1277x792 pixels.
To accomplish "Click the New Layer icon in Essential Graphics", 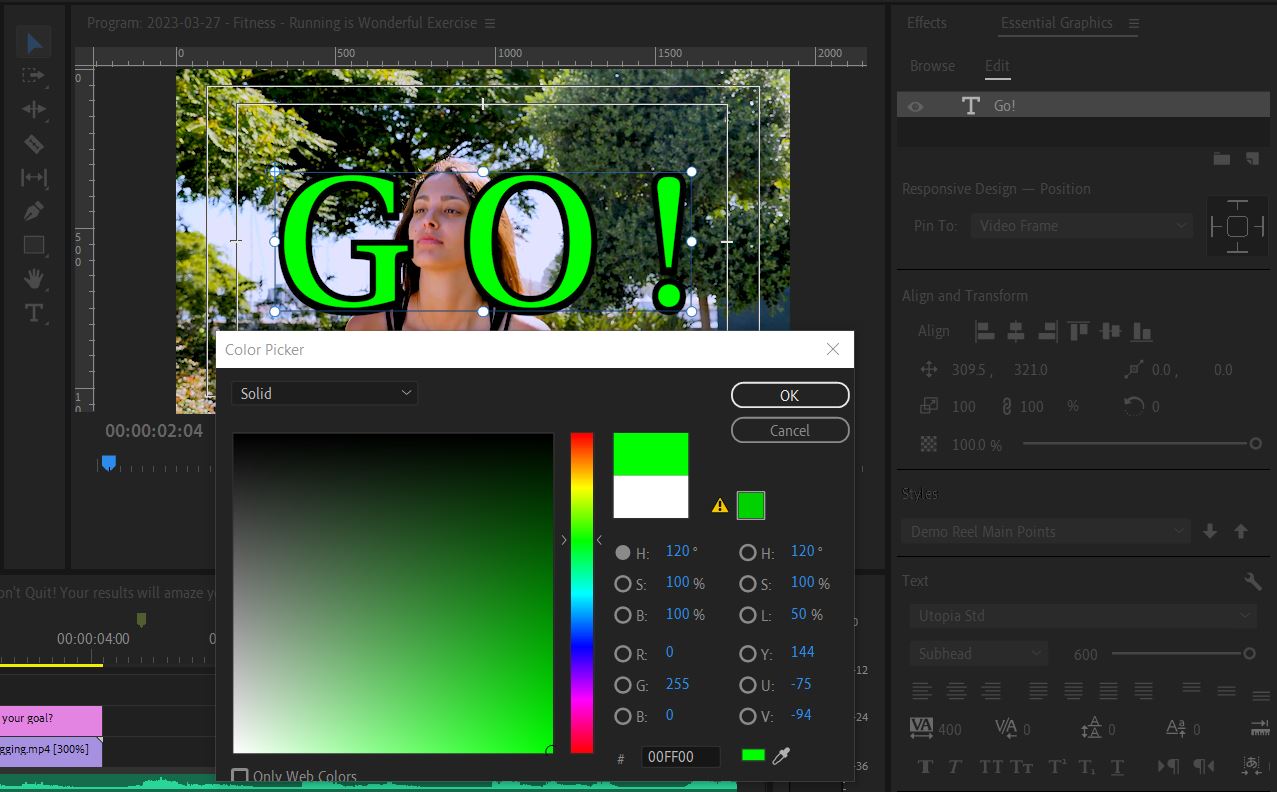I will click(x=1252, y=159).
